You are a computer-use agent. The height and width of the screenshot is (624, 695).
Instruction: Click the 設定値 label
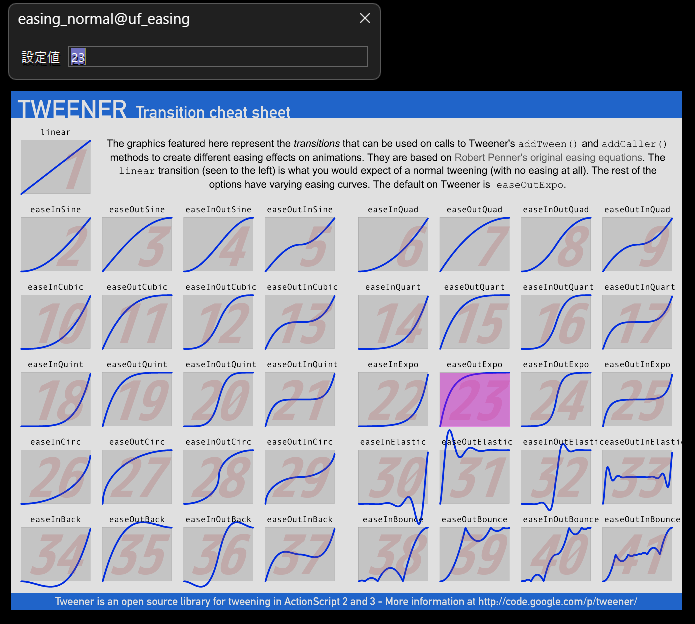pyautogui.click(x=40, y=57)
